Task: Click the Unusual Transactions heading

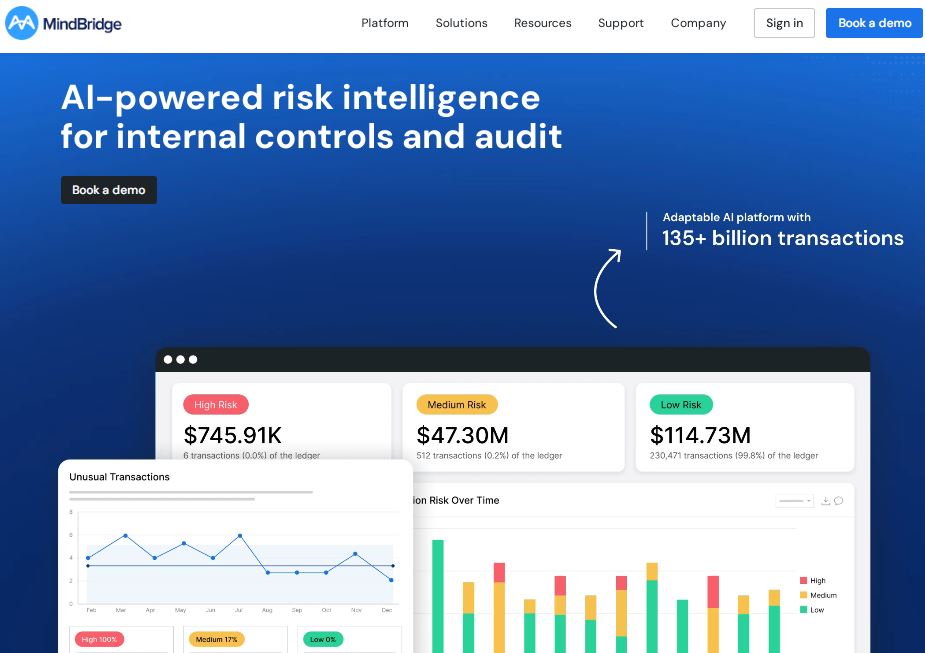Action: 119,477
